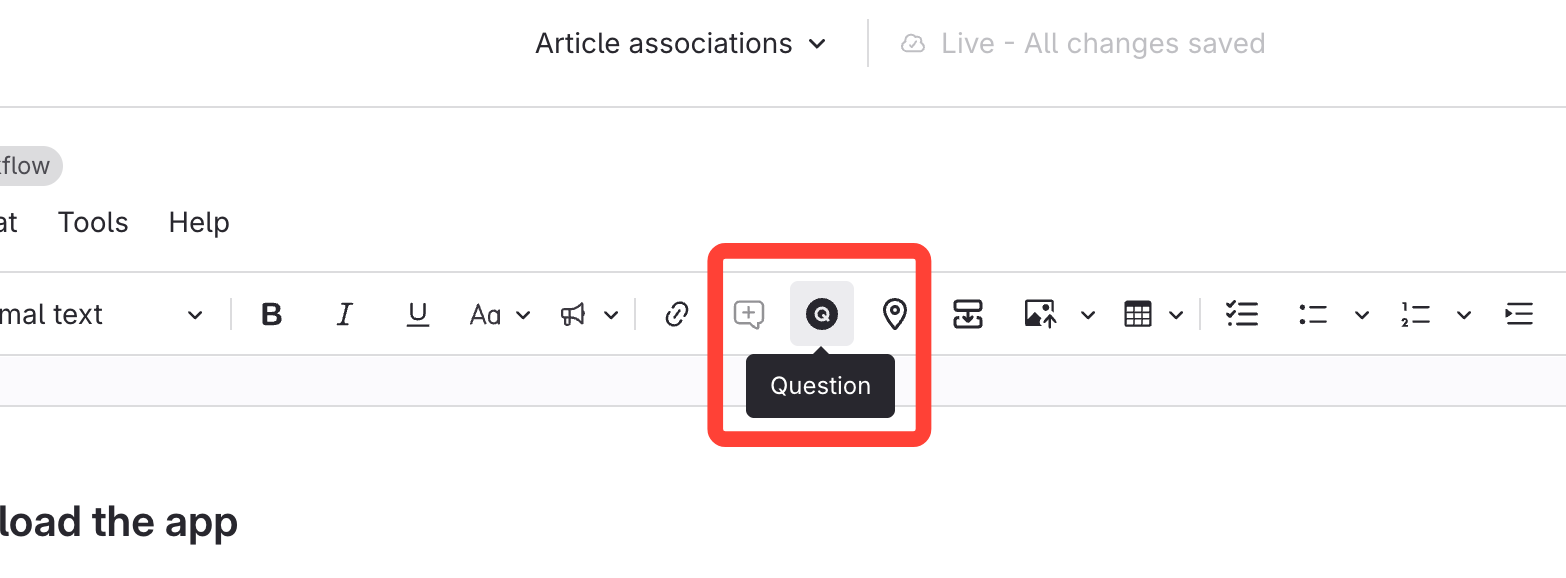This screenshot has height=578, width=1566.
Task: Click the insert section icon beside the pin
Action: pyautogui.click(x=967, y=315)
